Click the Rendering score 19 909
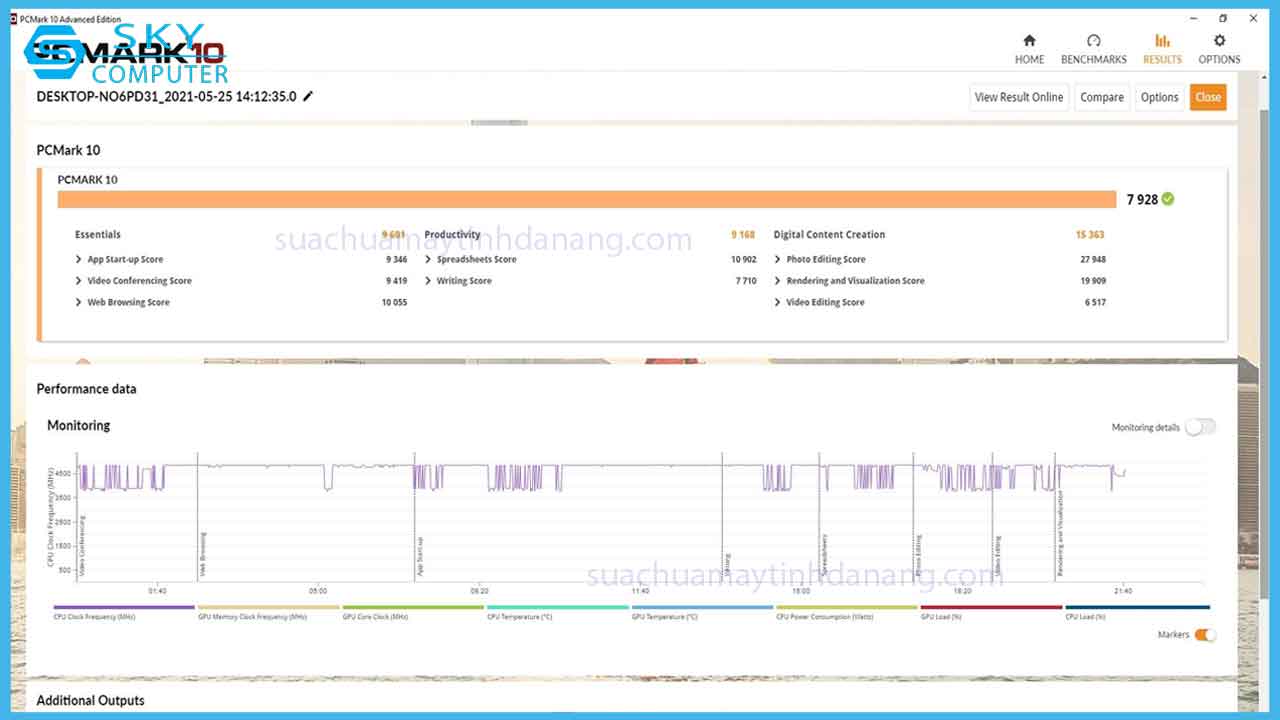Screen dimensions: 1280x720 tap(1092, 281)
